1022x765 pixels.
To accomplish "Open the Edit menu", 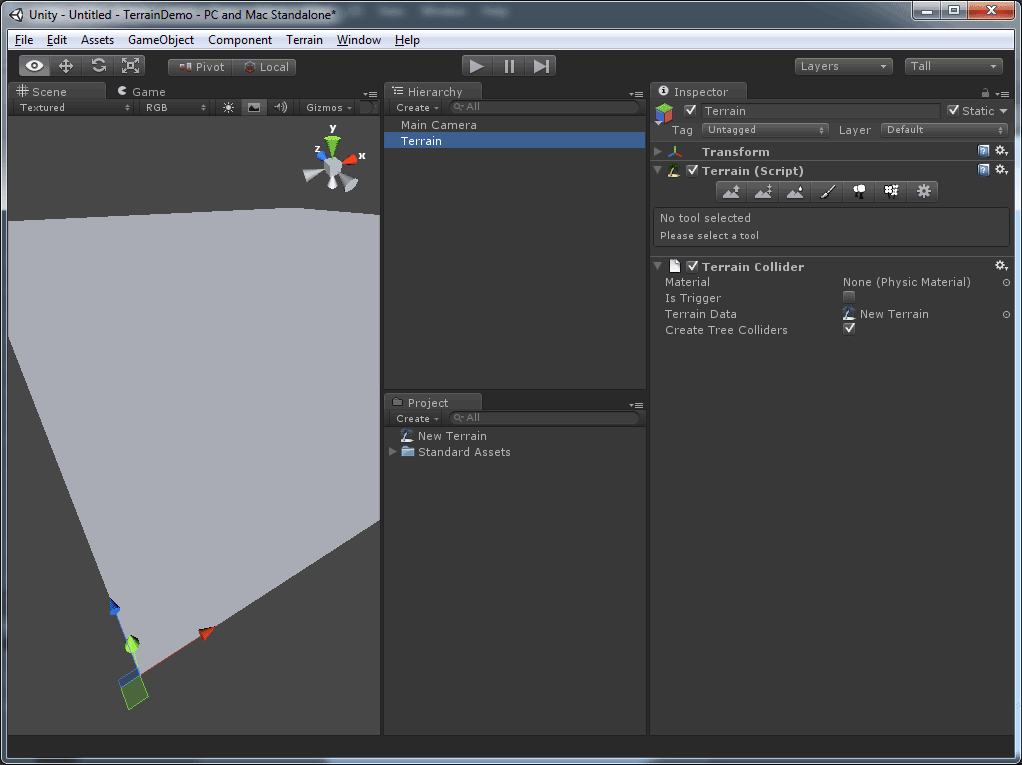I will (x=57, y=40).
